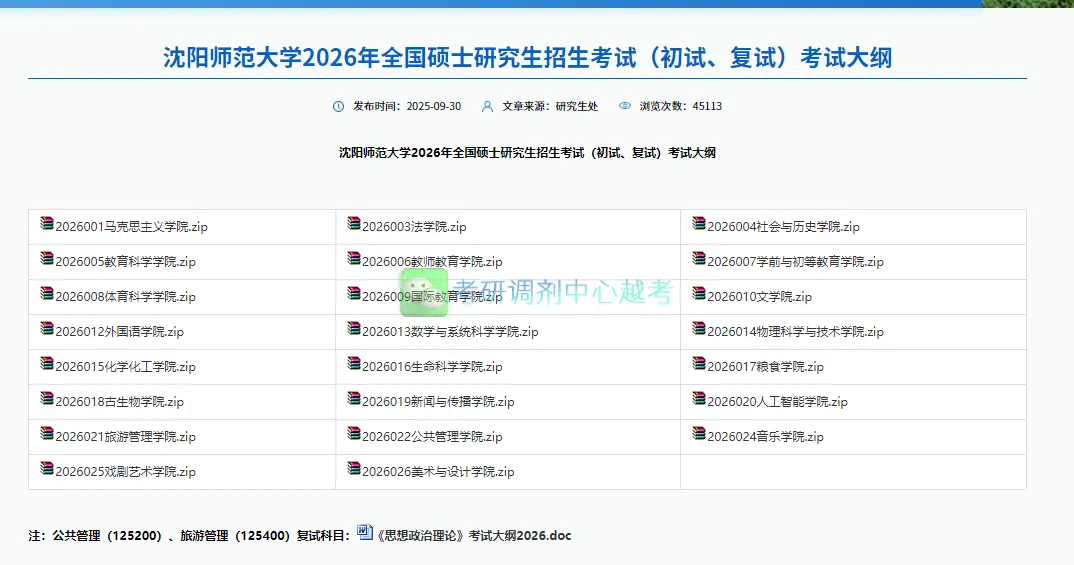Image resolution: width=1074 pixels, height=565 pixels.
Task: Click zip icon beside 2026008体育科学学院
Action: [x=47, y=293]
